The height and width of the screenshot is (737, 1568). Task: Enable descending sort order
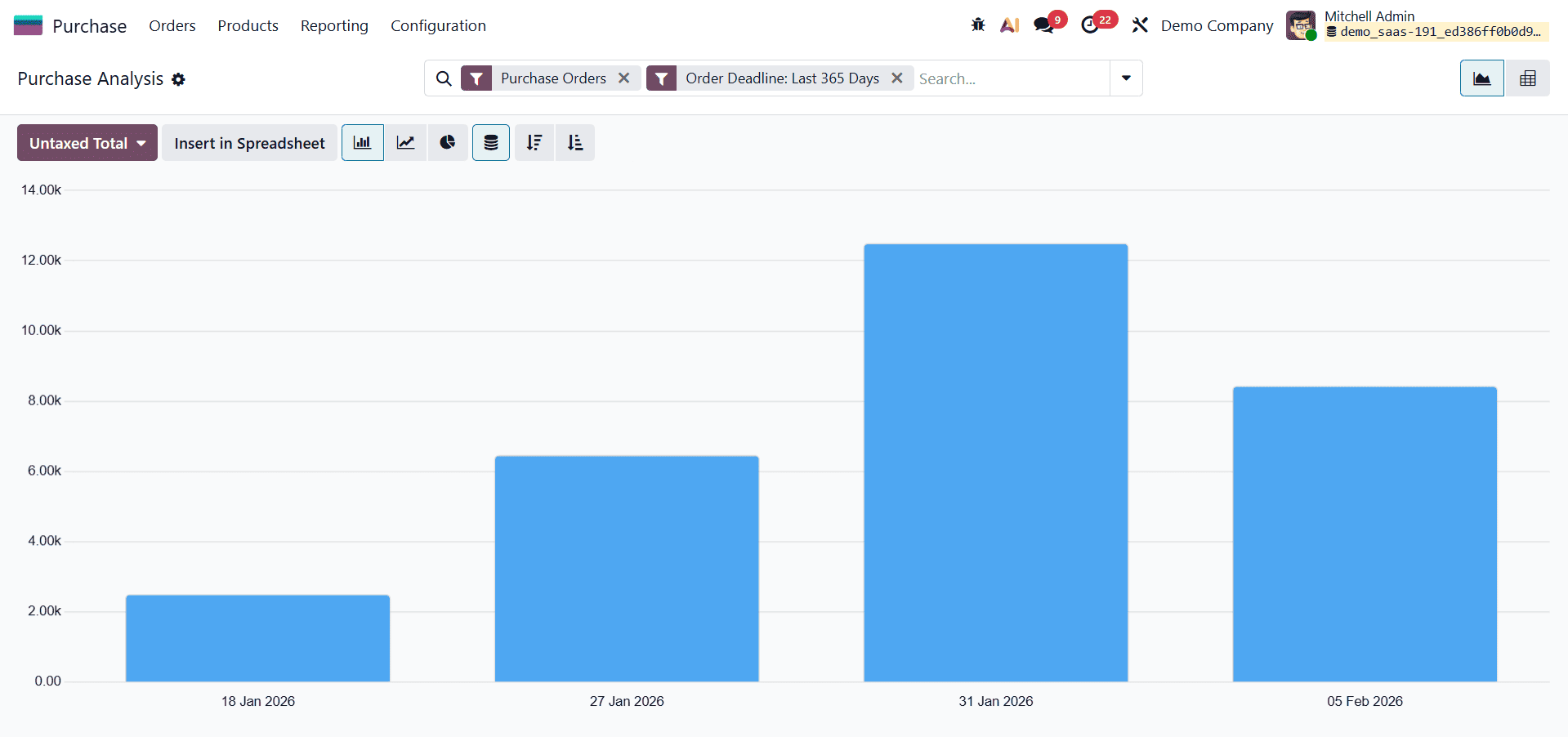(x=534, y=142)
